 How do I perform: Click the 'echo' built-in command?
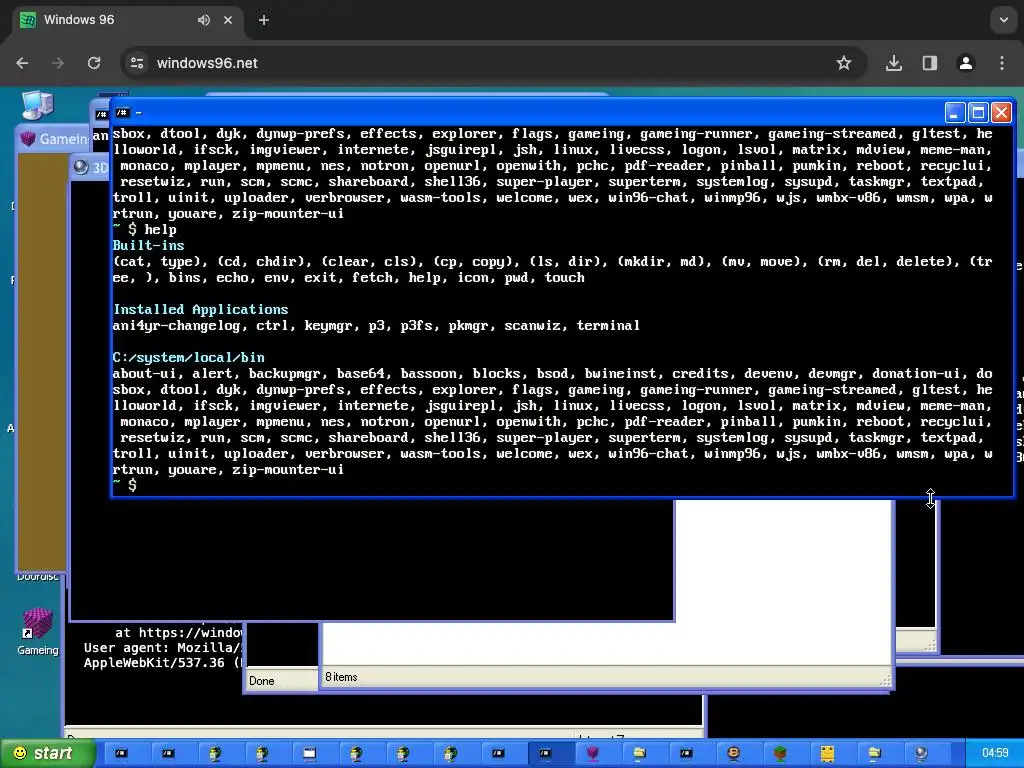click(x=232, y=278)
